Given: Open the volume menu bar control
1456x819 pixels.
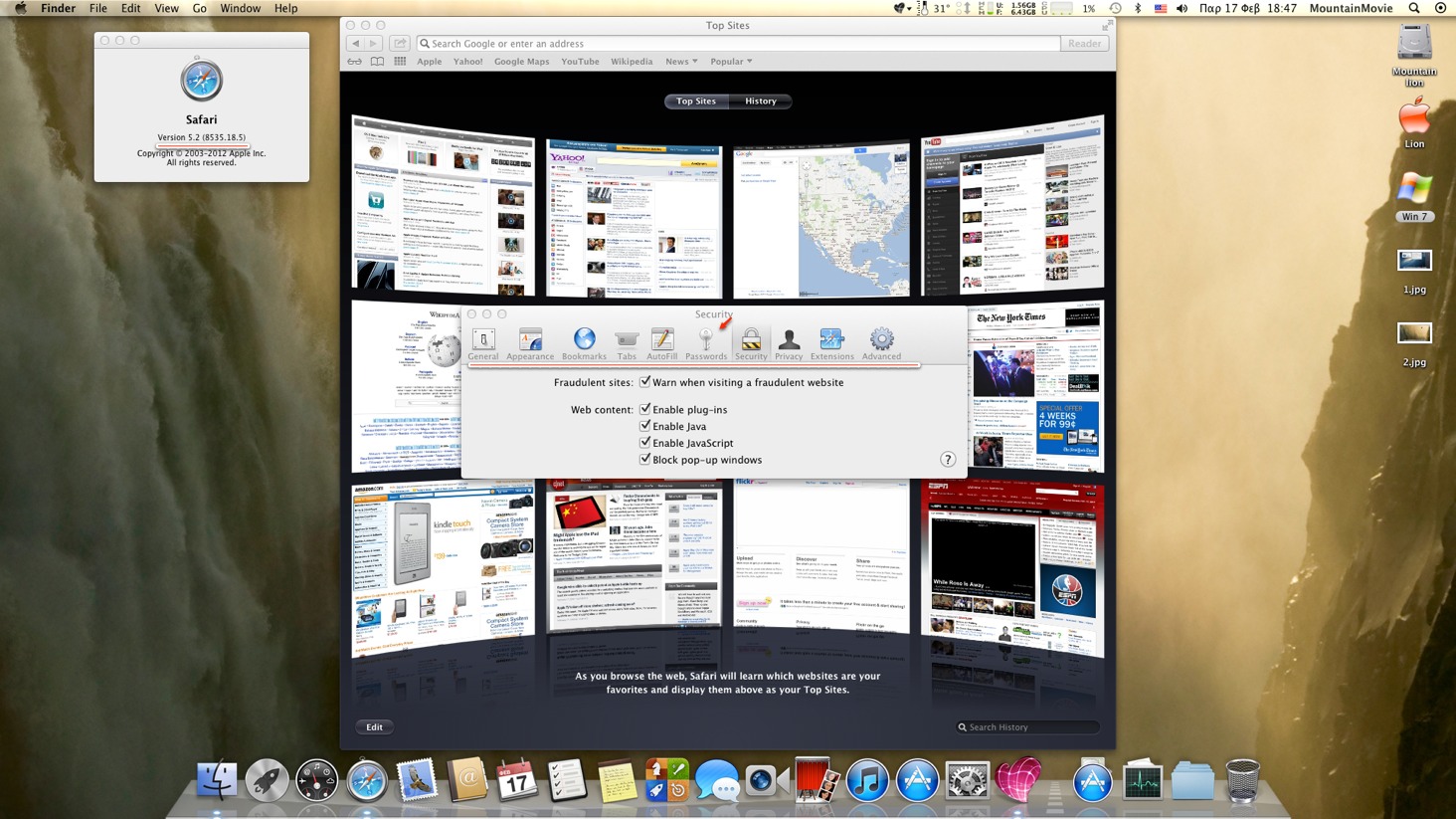Looking at the screenshot, I should (1182, 8).
